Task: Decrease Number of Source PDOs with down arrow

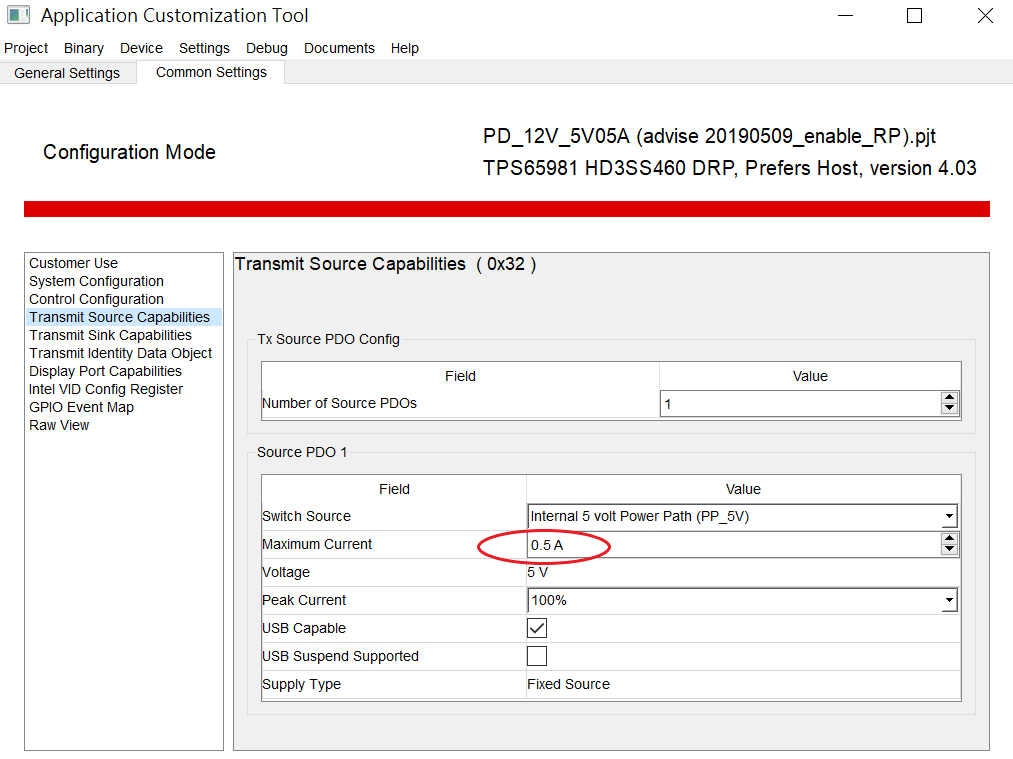Action: click(x=949, y=410)
